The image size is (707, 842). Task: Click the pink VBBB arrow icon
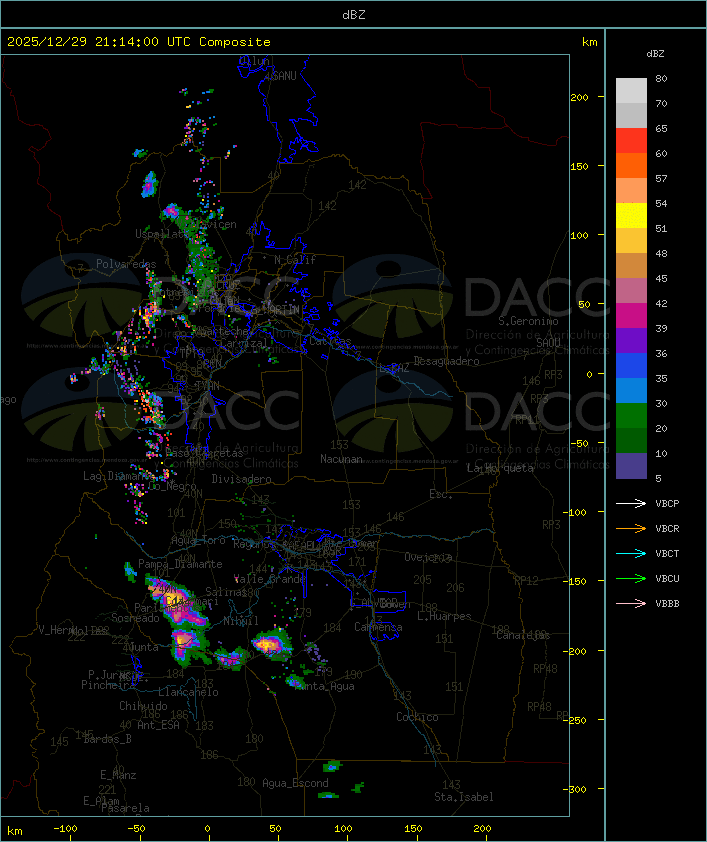(631, 604)
